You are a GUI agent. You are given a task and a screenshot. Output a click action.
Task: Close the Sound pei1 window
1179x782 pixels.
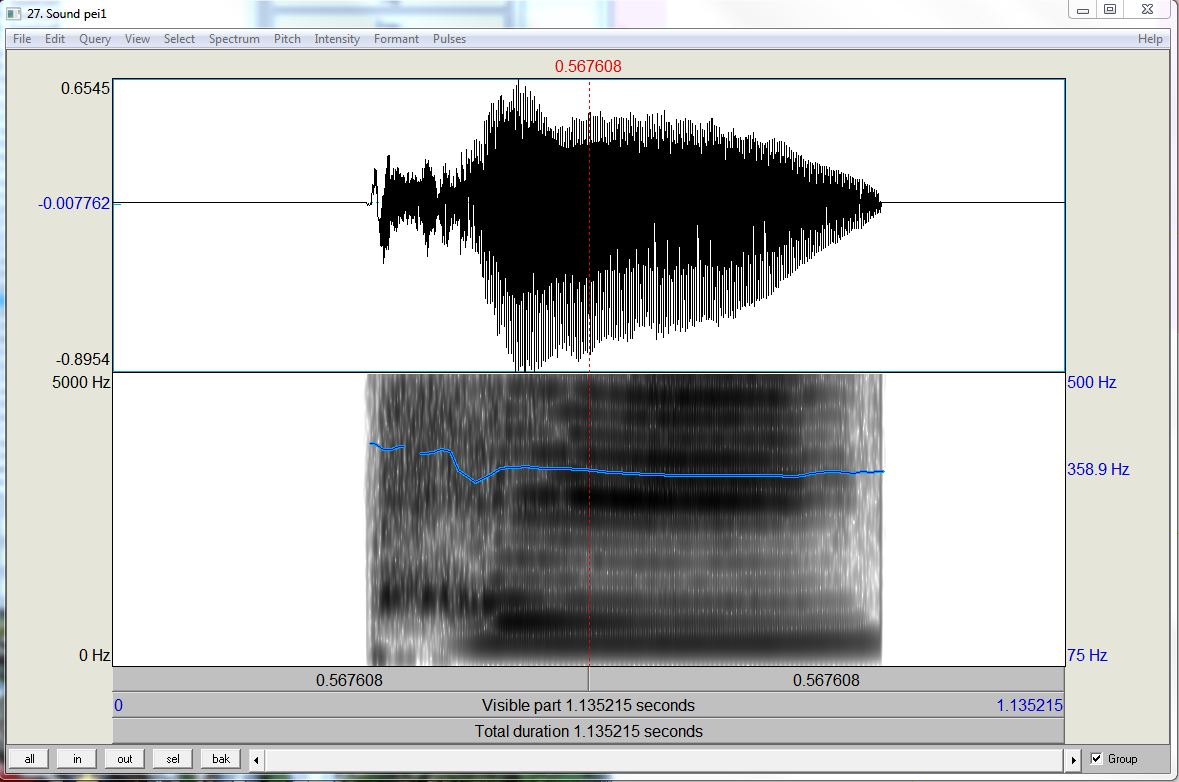coord(1147,10)
